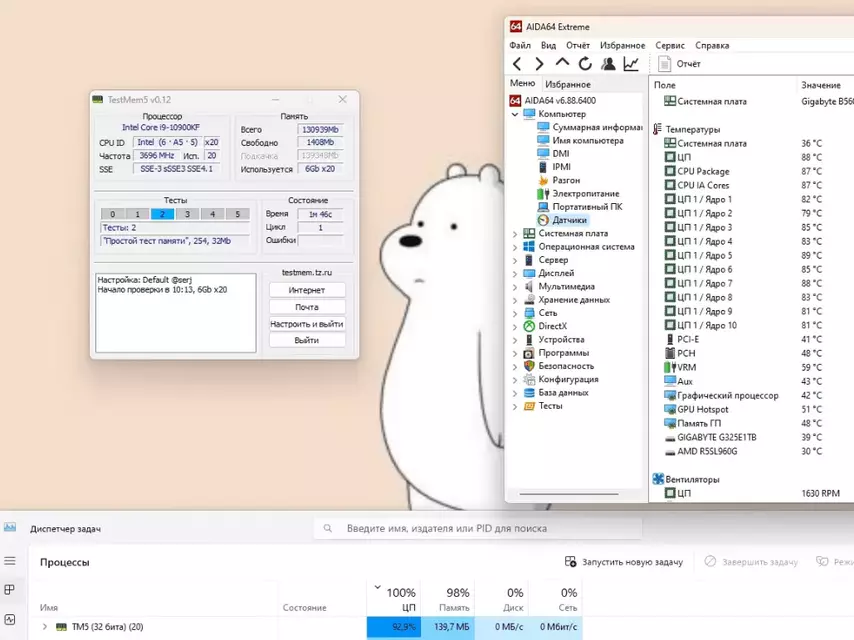The image size is (854, 640).
Task: Switch to the Меню tab in AIDA64
Action: click(522, 83)
